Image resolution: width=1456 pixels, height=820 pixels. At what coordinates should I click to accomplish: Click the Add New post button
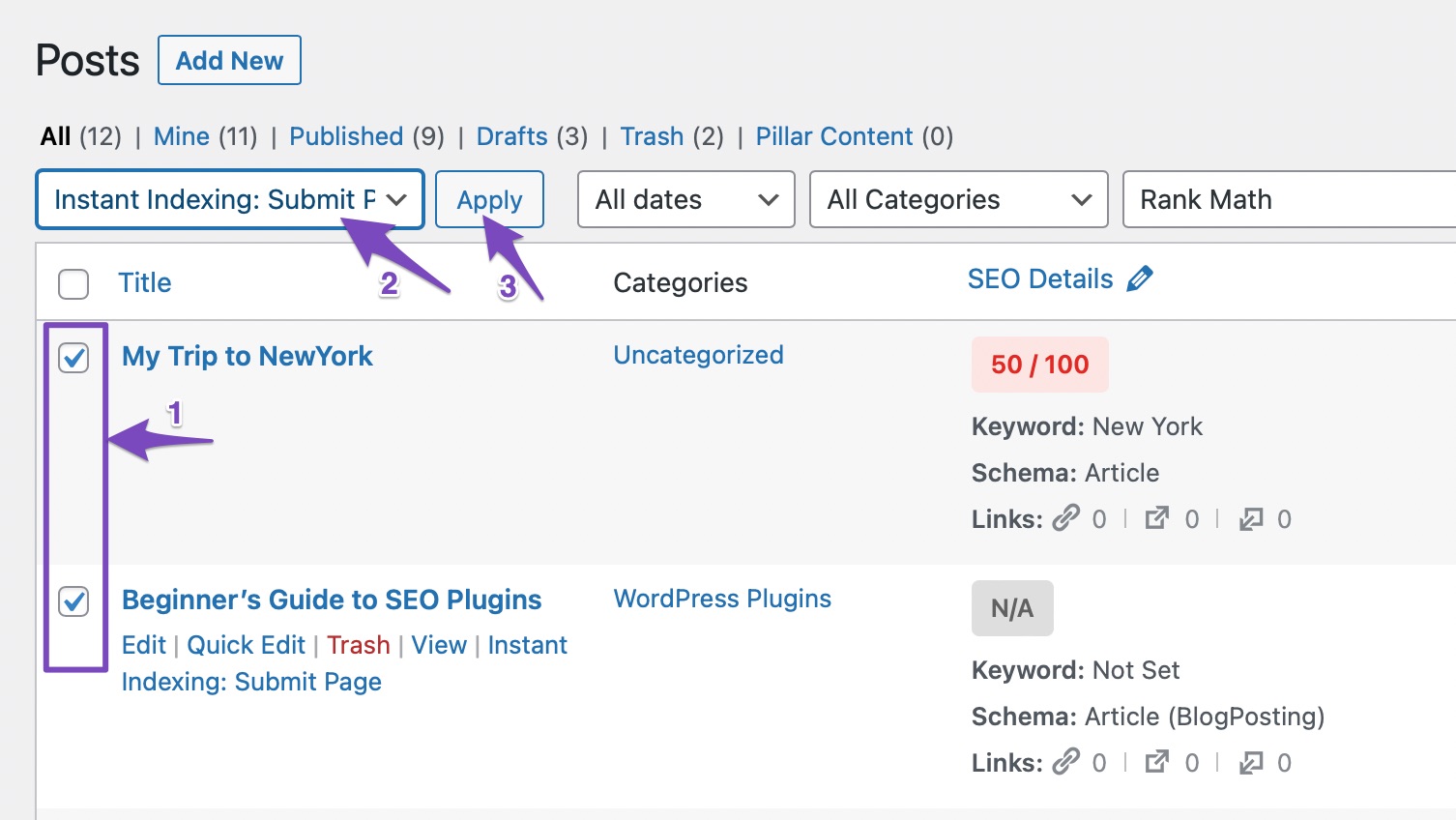point(229,59)
